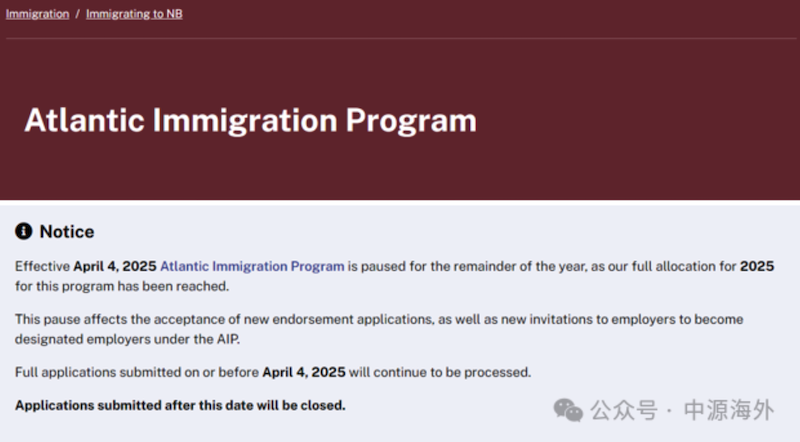800x442 pixels.
Task: Click the WeChat logo watermark icon
Action: (x=568, y=409)
